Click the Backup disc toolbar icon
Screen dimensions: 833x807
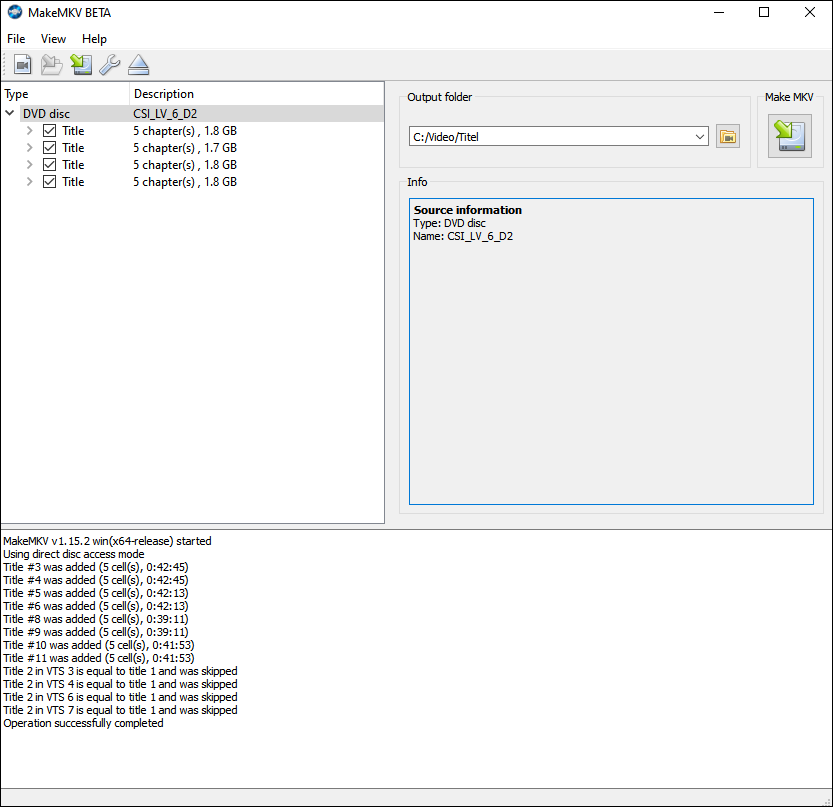pyautogui.click(x=52, y=65)
